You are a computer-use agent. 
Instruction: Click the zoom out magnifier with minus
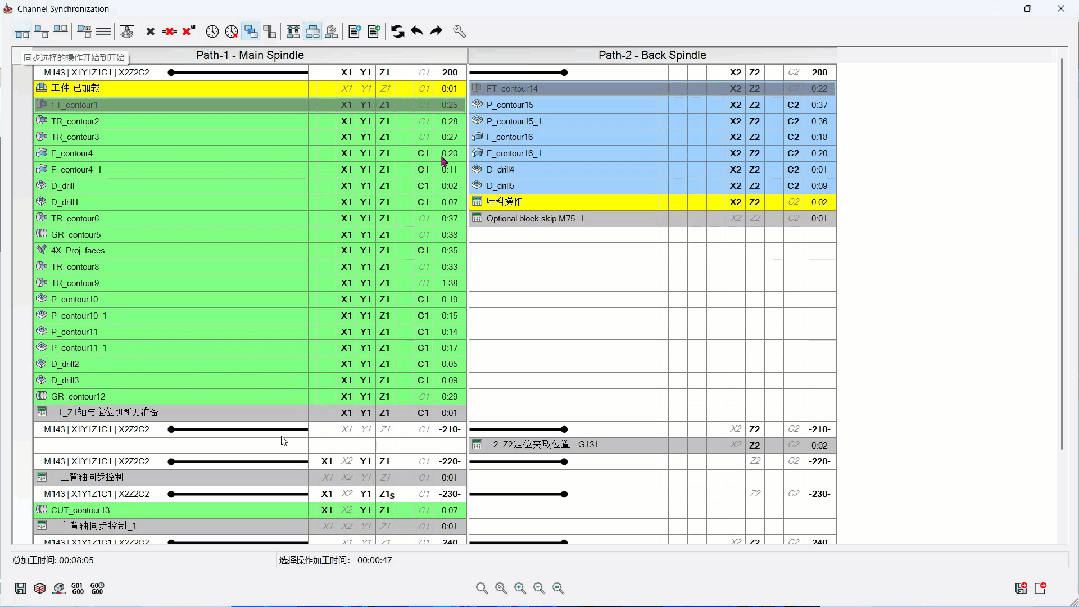tap(539, 588)
